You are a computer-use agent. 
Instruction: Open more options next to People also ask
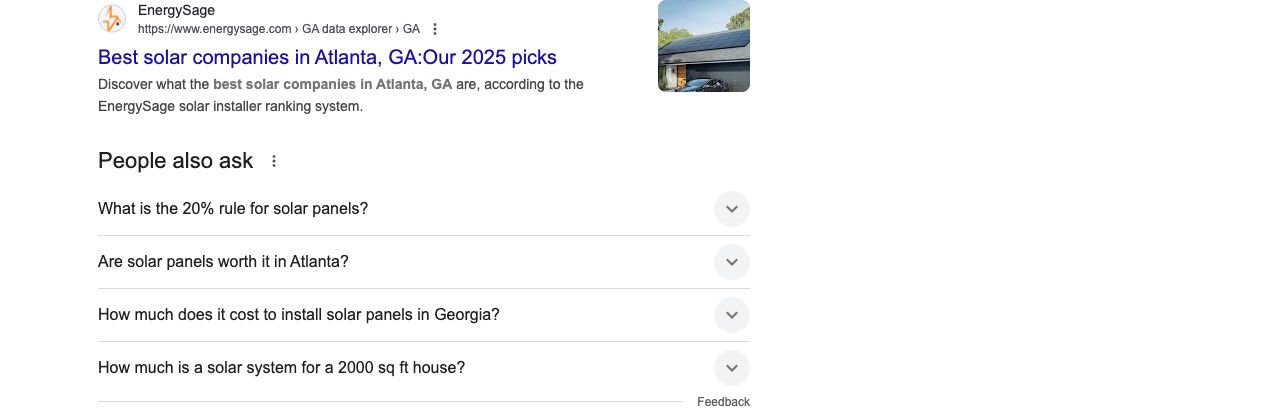point(274,161)
